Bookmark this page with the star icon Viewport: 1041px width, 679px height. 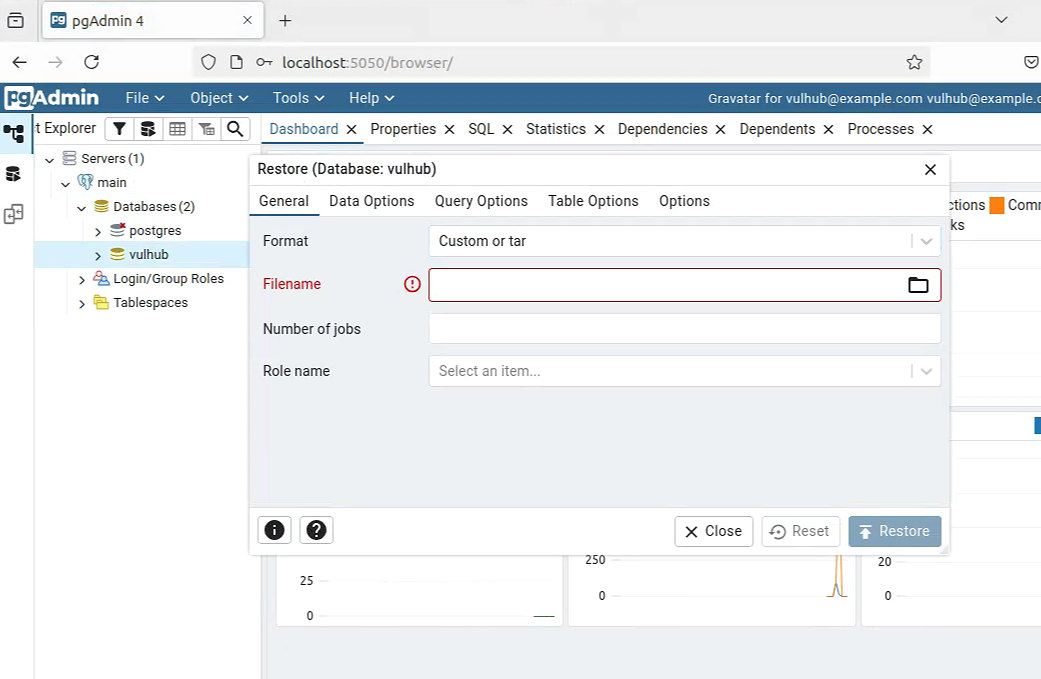coord(914,62)
